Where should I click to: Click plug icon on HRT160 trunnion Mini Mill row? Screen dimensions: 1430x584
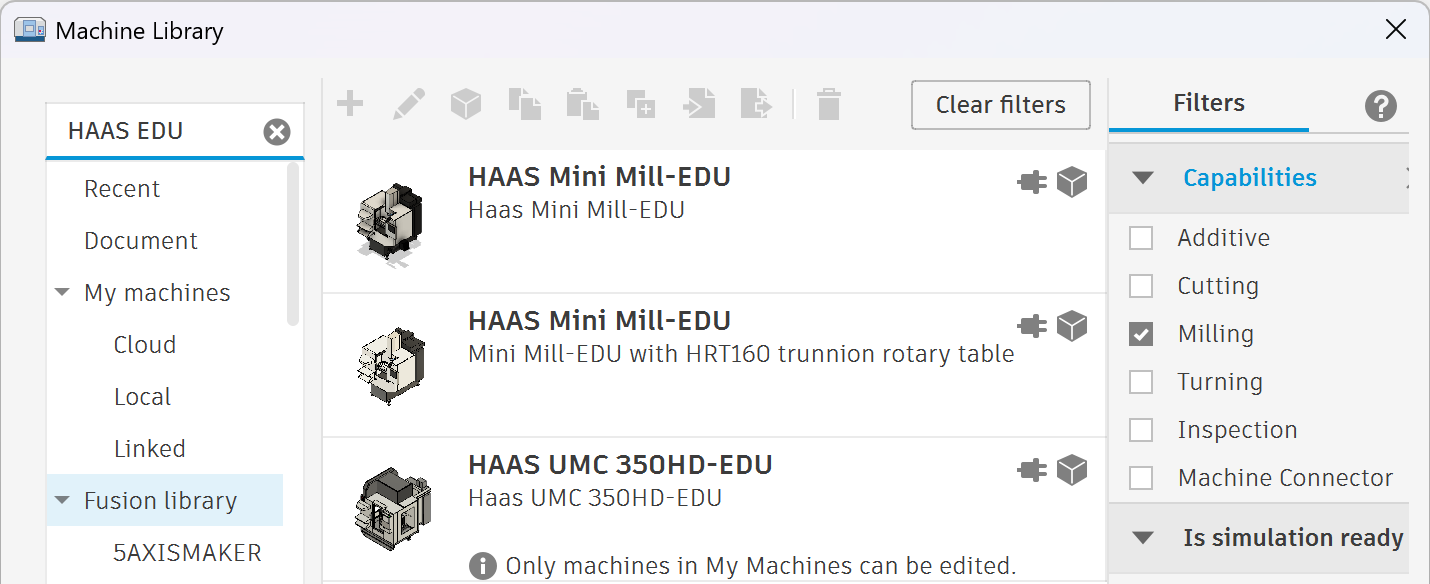coord(1032,326)
